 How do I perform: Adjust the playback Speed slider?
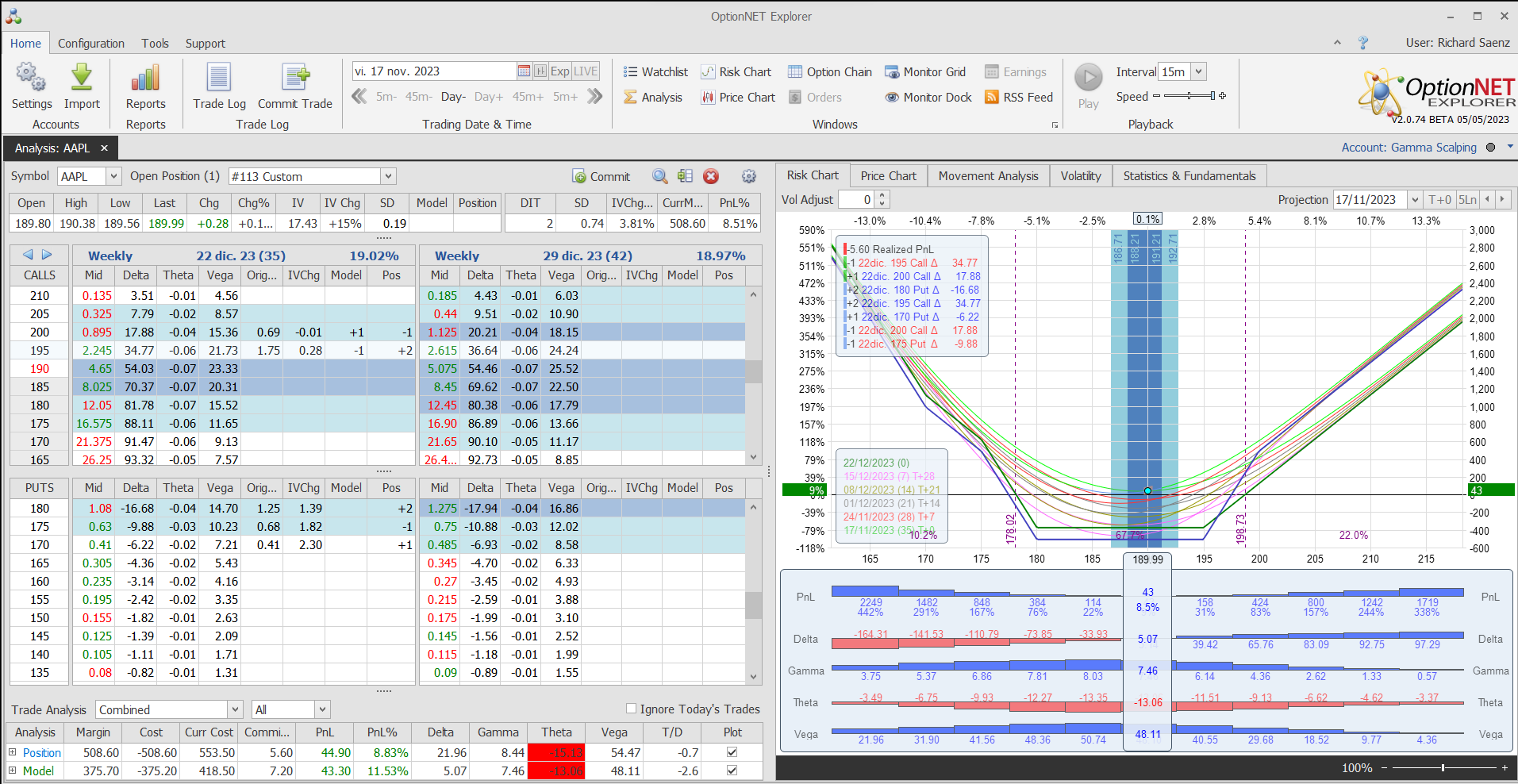pyautogui.click(x=1189, y=96)
